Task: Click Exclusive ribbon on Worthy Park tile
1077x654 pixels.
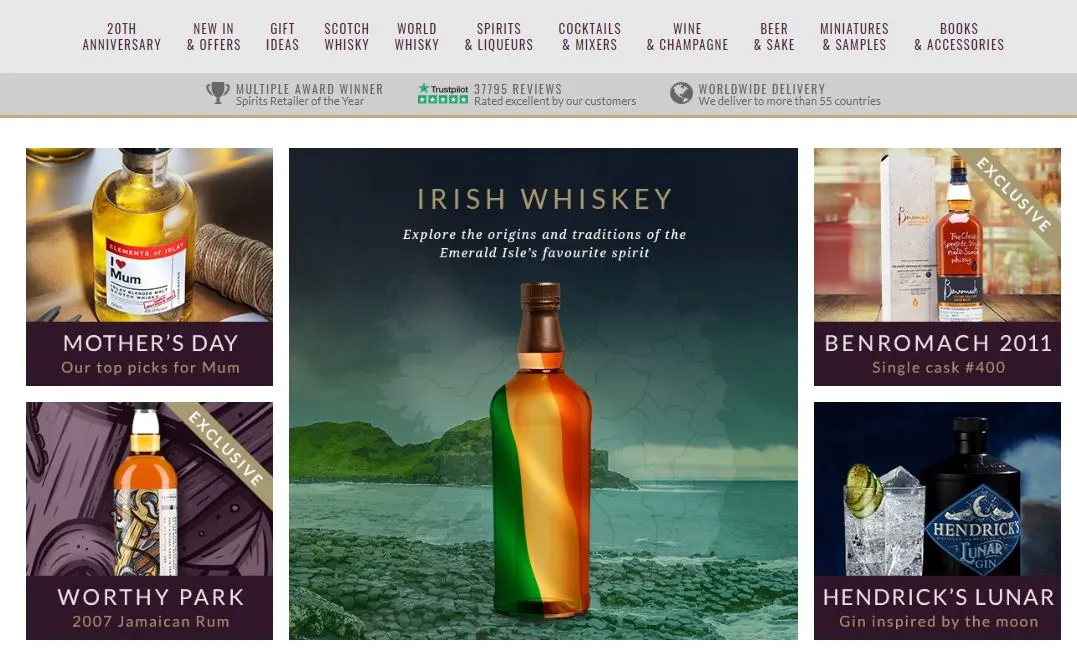Action: (x=227, y=448)
